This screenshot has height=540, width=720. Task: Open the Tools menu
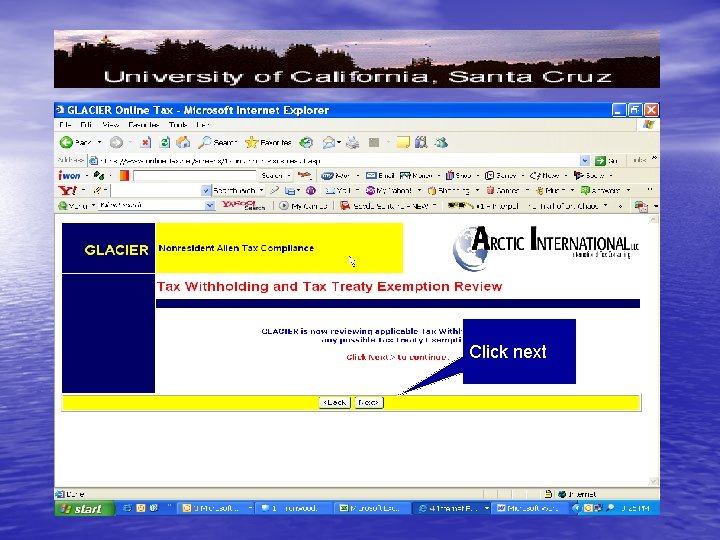(x=178, y=125)
